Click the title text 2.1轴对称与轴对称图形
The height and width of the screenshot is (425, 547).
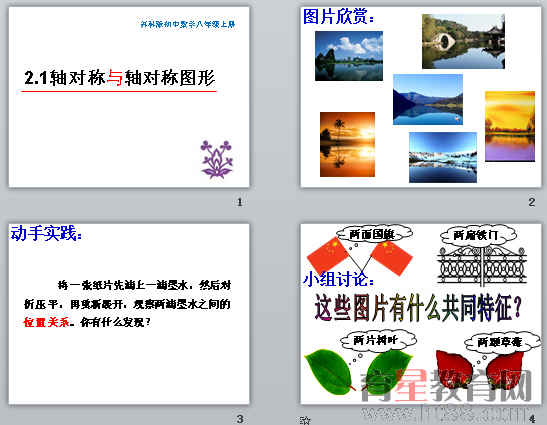(x=119, y=77)
